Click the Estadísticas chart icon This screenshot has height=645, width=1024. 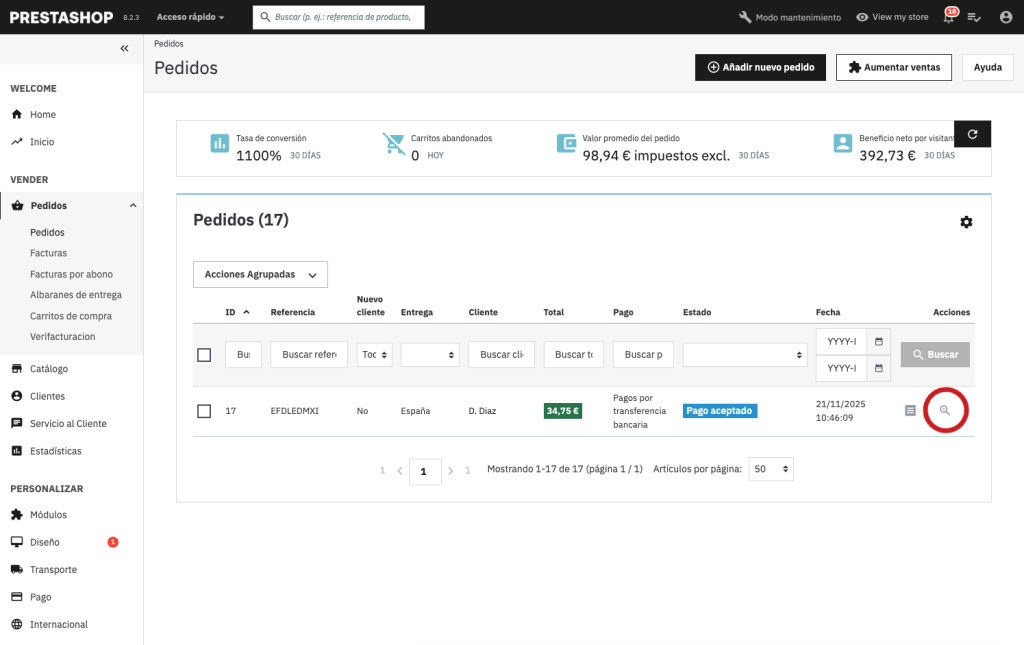17,451
